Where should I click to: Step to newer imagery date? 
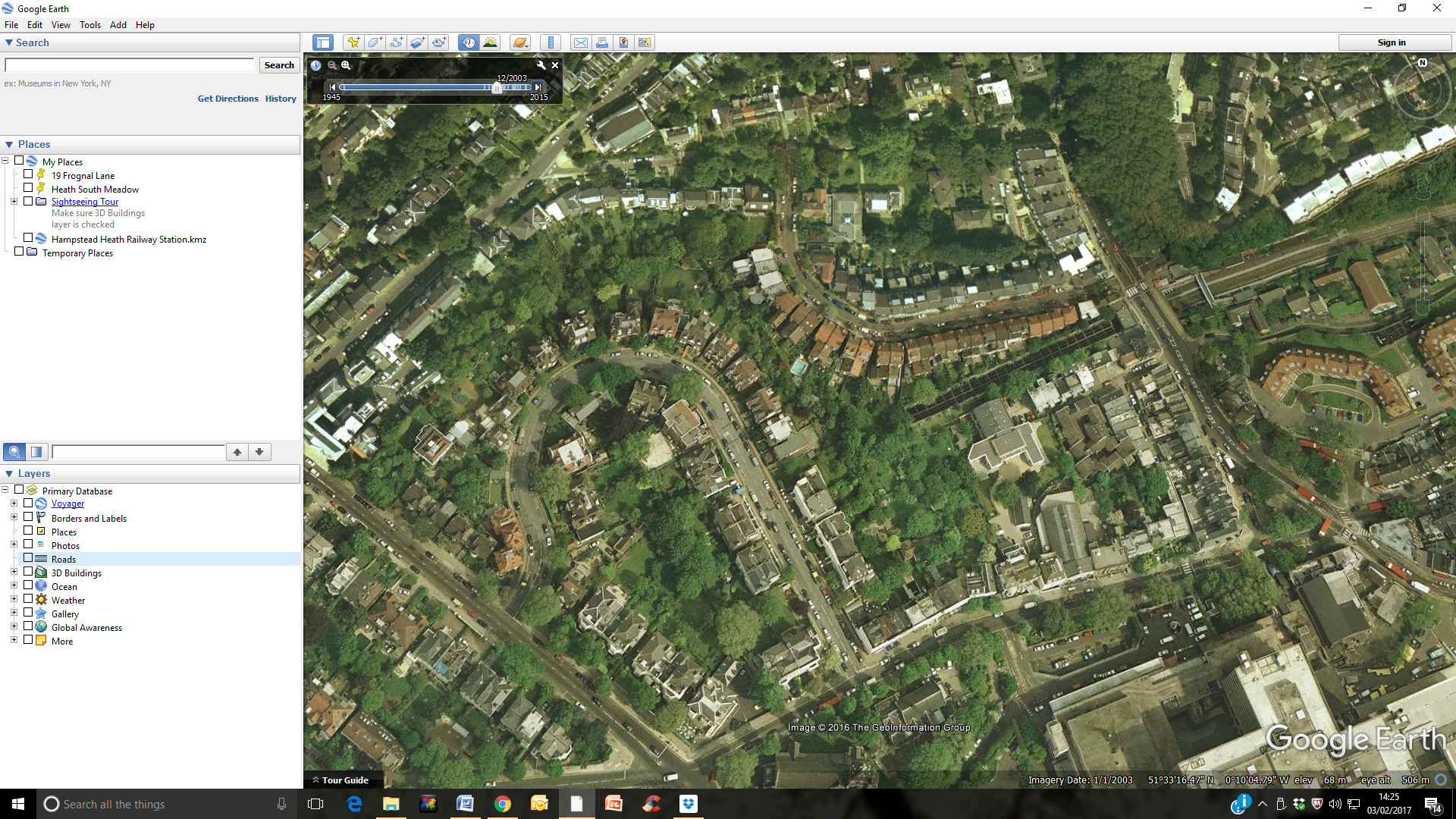538,87
